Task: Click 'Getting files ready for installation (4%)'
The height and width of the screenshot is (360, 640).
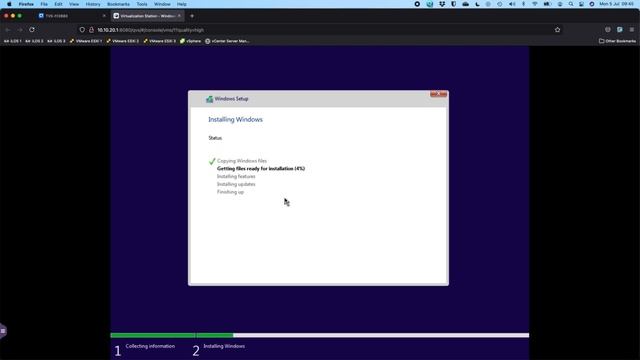Action: coord(261,169)
